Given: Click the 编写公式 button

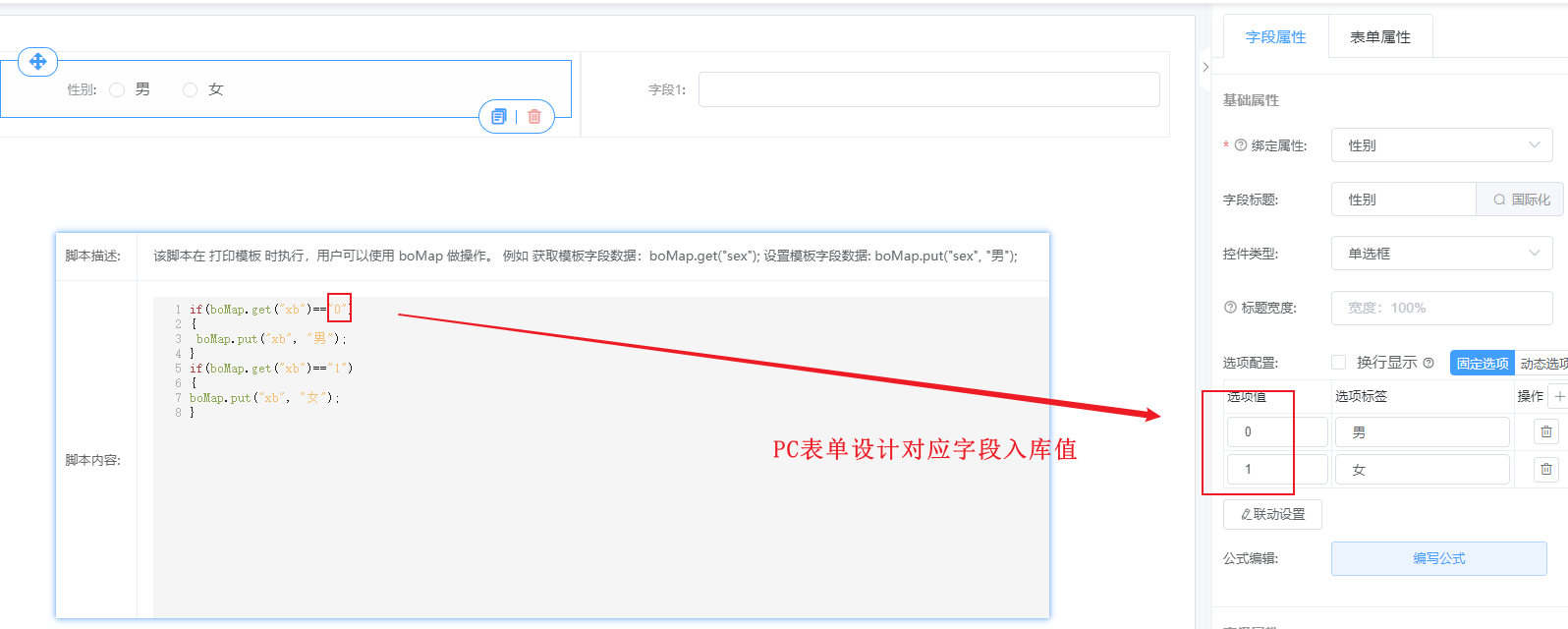Looking at the screenshot, I should 1438,558.
